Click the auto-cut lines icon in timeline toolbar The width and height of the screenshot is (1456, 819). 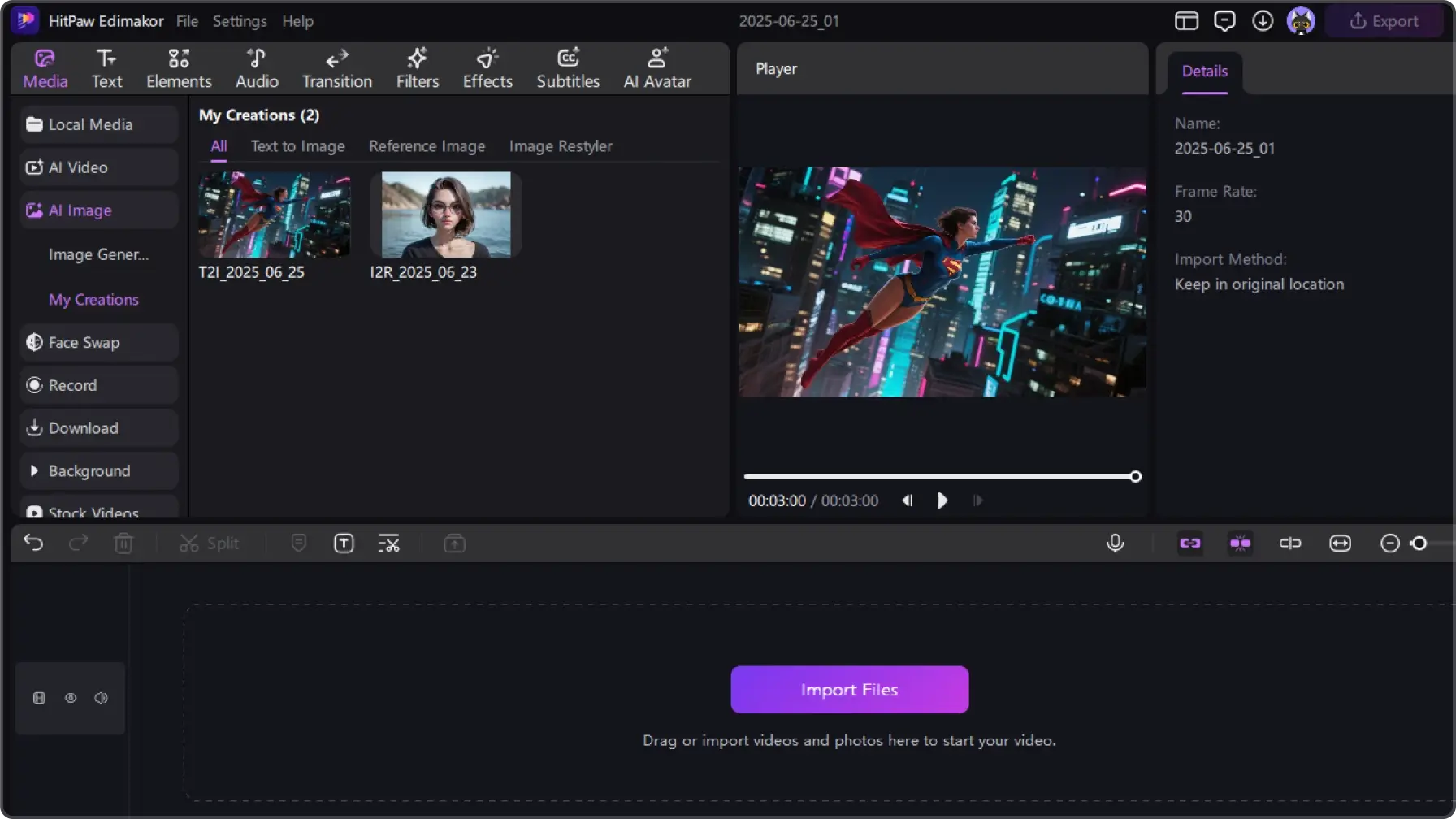(x=388, y=543)
